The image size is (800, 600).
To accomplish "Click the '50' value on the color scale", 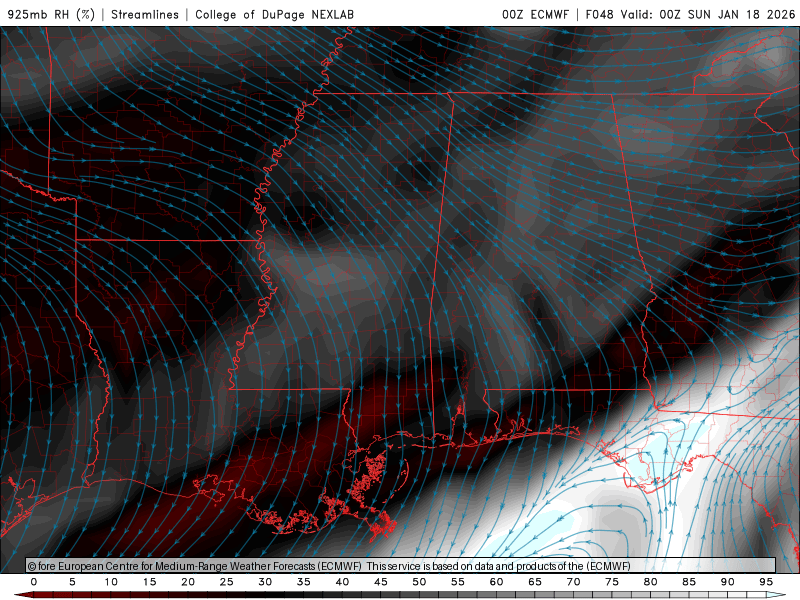I will (x=419, y=582).
